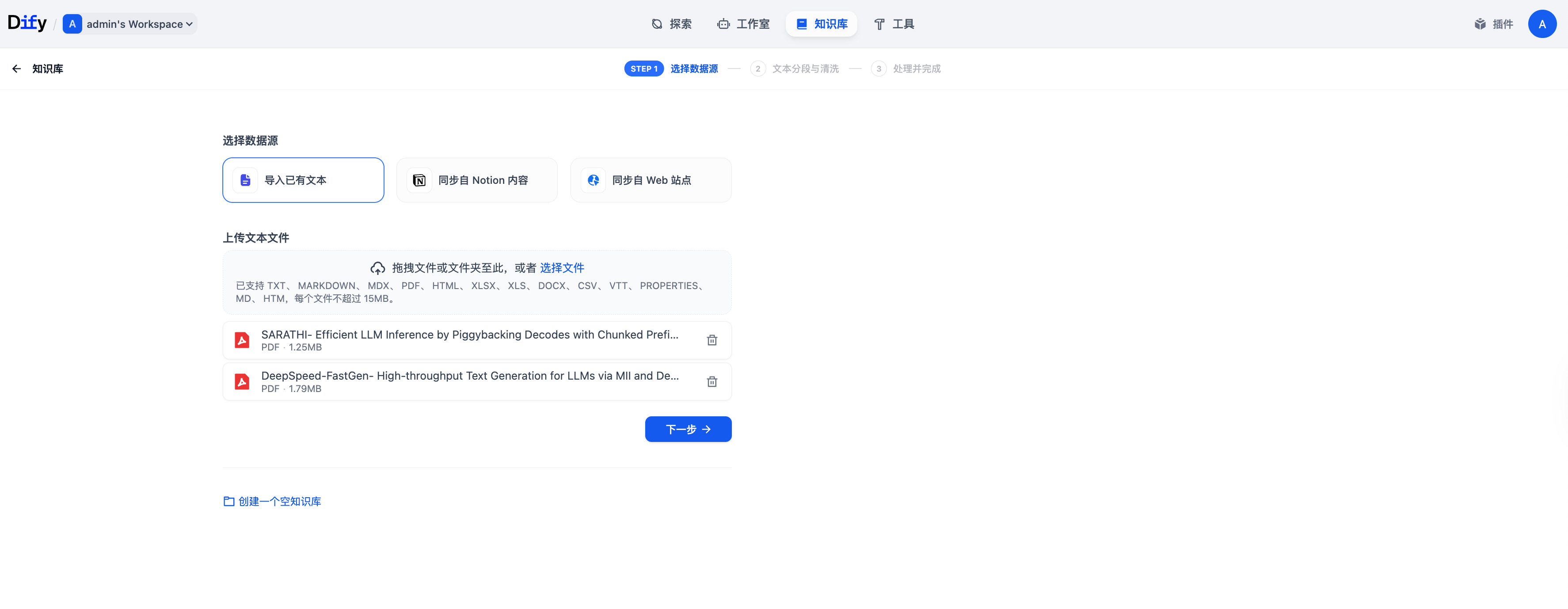Delete the DeepSpeed-FastGen PDF file

712,381
